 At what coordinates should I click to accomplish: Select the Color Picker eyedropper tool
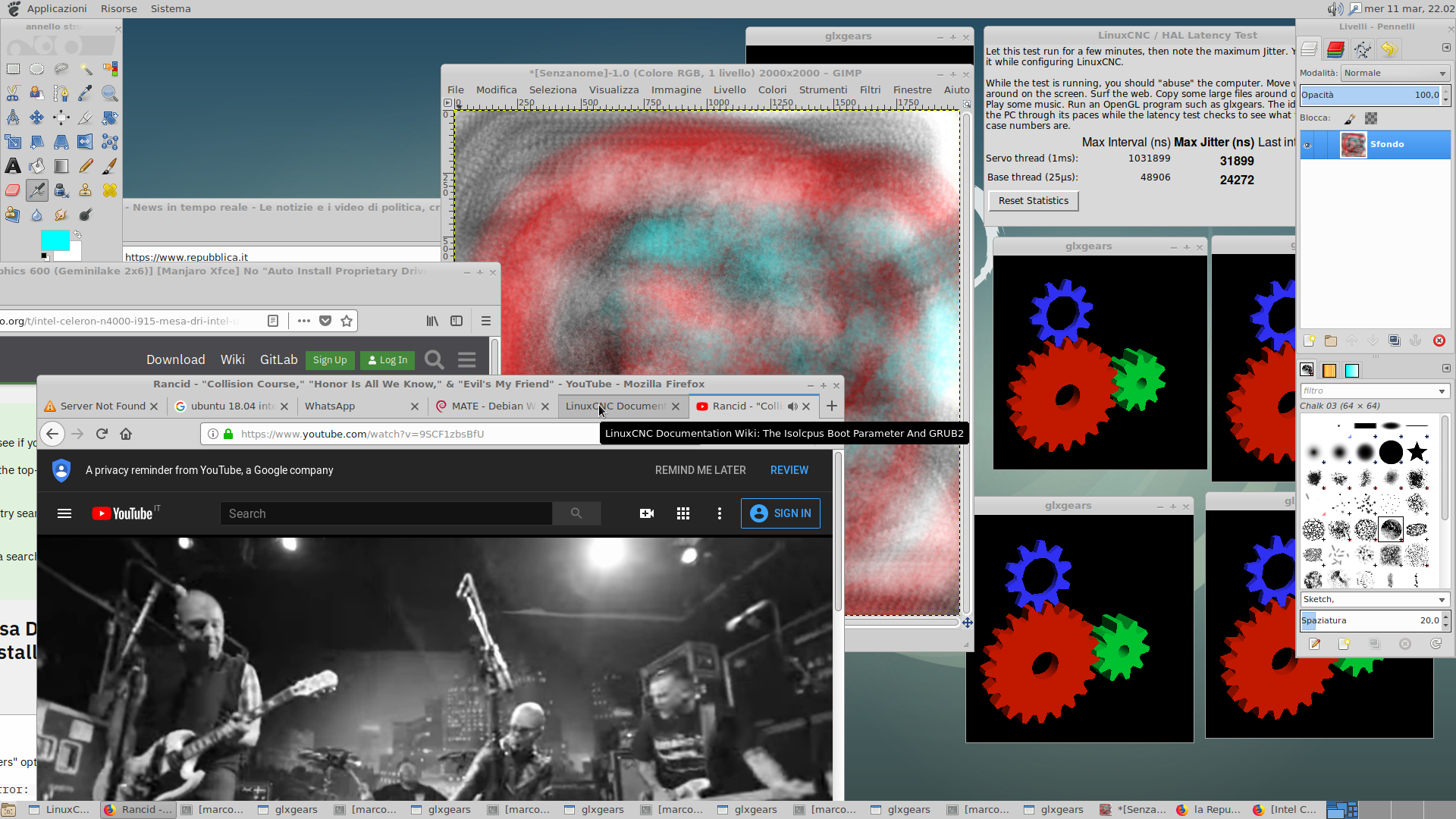tap(86, 93)
